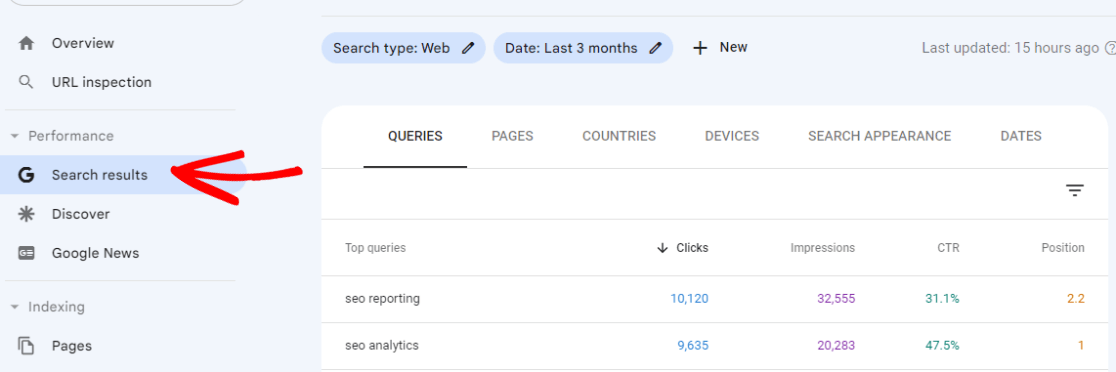Viewport: 1116px width, 372px height.
Task: Sort by Impressions column header
Action: pos(822,248)
